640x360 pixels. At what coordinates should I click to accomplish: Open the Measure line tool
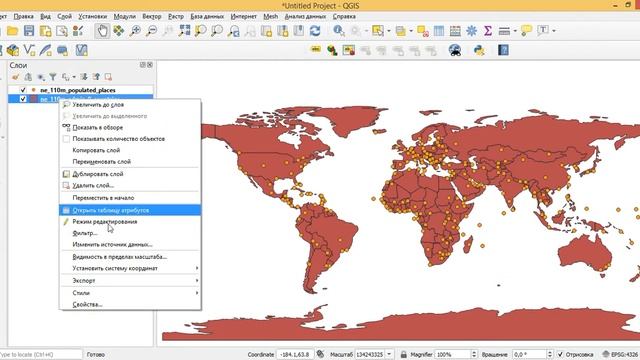tap(504, 31)
